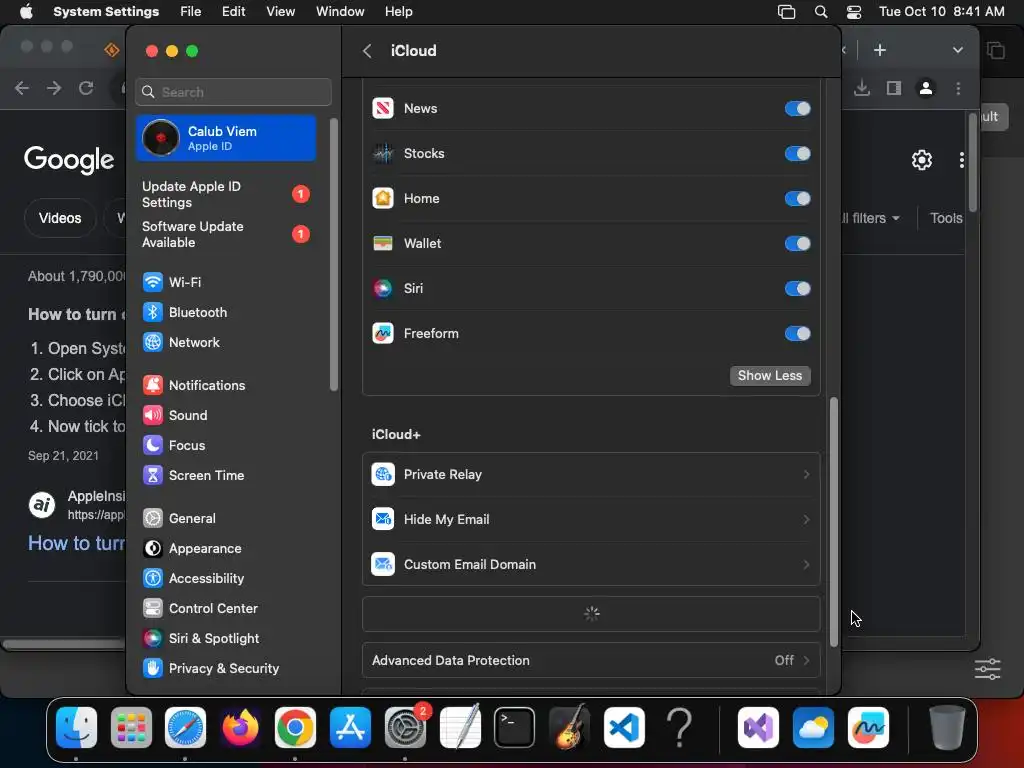
Task: Disable Siri iCloud sync toggle
Action: pos(797,289)
